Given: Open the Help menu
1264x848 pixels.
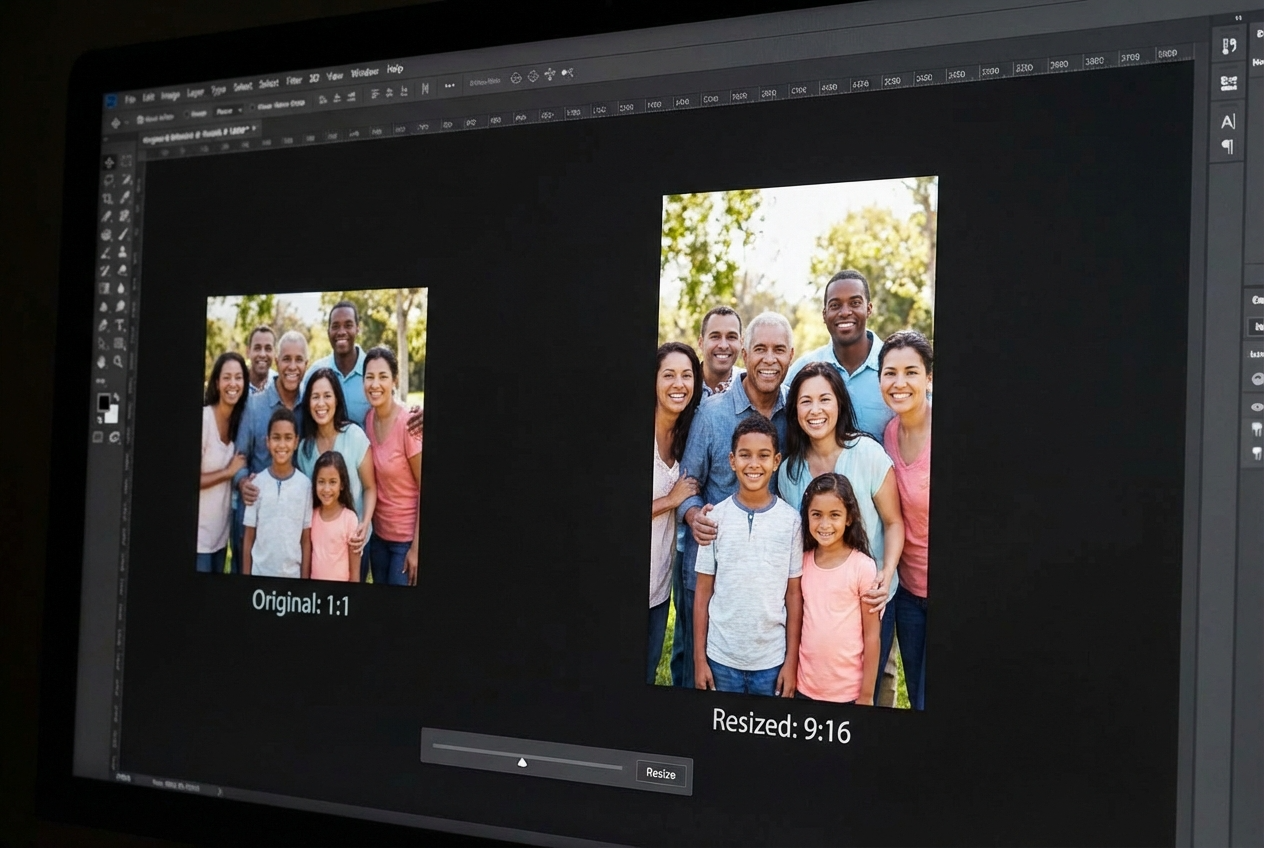Looking at the screenshot, I should (x=395, y=69).
